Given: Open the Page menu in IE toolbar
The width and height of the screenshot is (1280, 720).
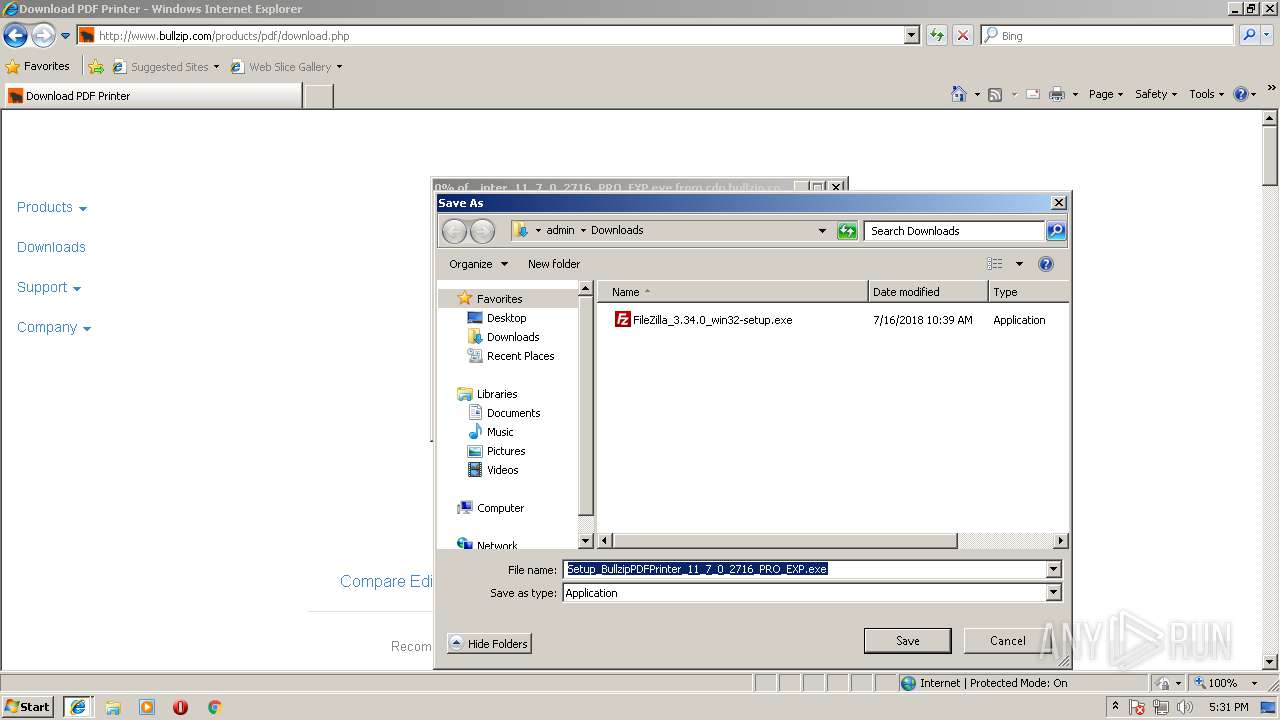Looking at the screenshot, I should [1105, 94].
